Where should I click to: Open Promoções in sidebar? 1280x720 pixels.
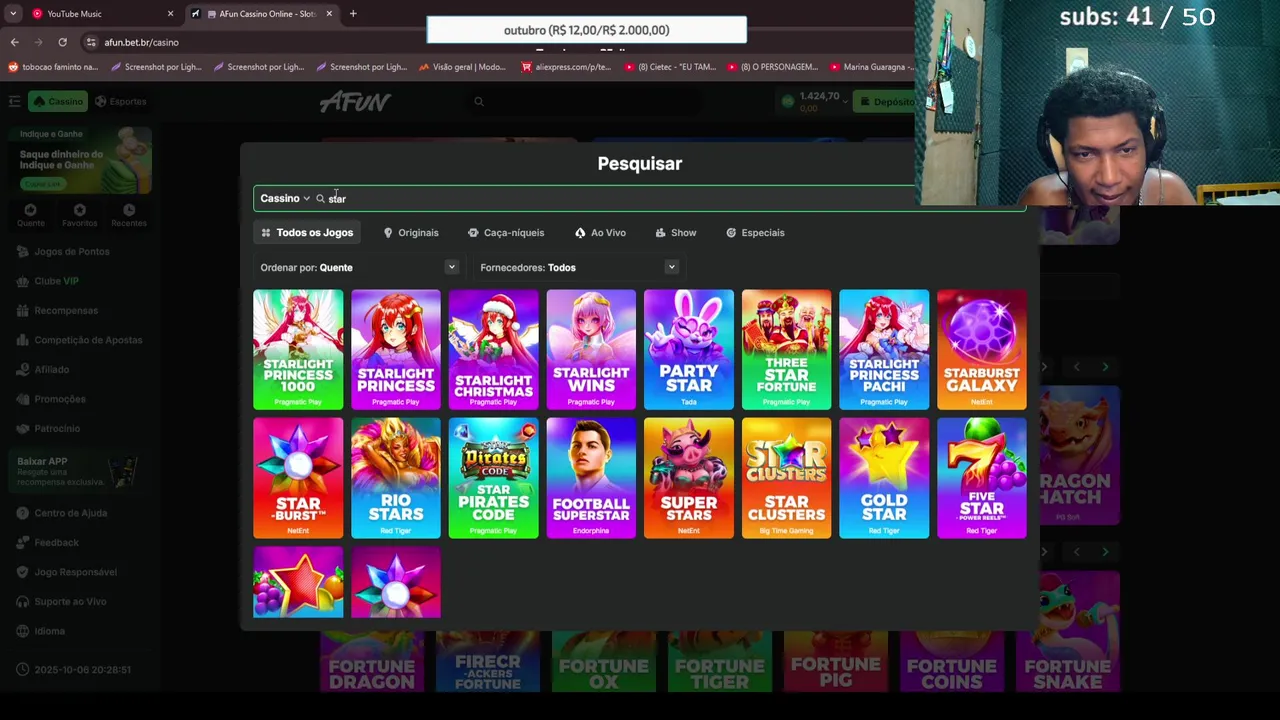[52, 399]
